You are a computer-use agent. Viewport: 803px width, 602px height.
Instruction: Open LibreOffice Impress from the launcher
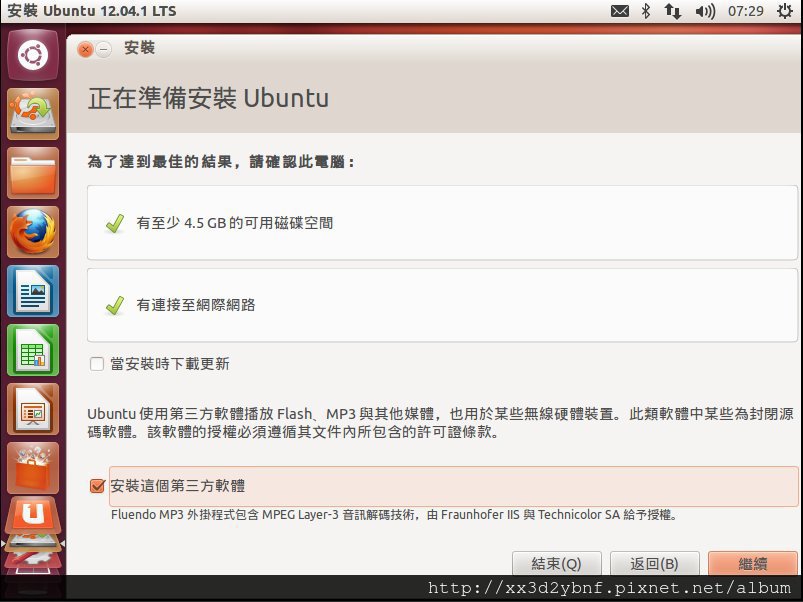point(33,409)
